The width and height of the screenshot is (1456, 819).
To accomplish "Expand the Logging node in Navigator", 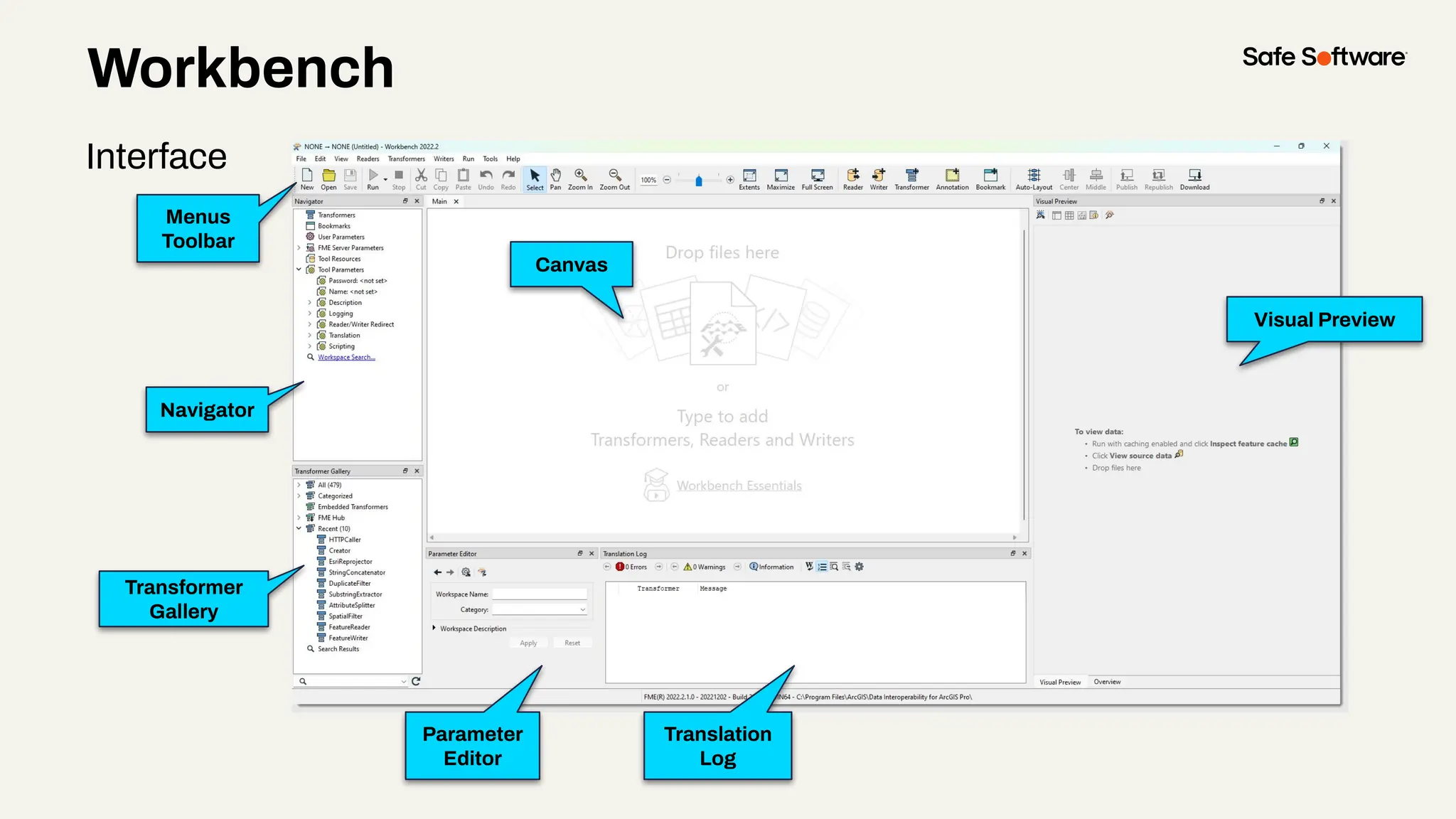I will tap(309, 314).
